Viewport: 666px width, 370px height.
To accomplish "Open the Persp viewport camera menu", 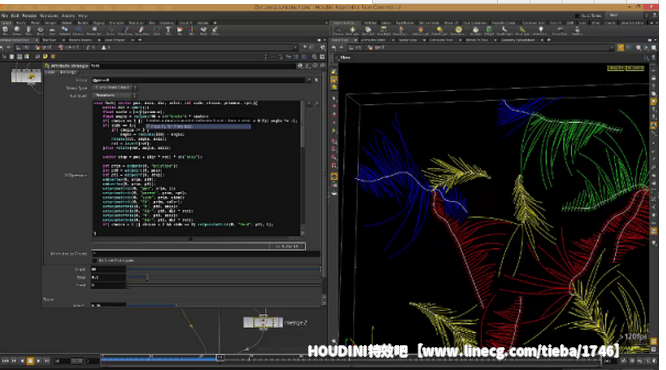I will point(615,68).
